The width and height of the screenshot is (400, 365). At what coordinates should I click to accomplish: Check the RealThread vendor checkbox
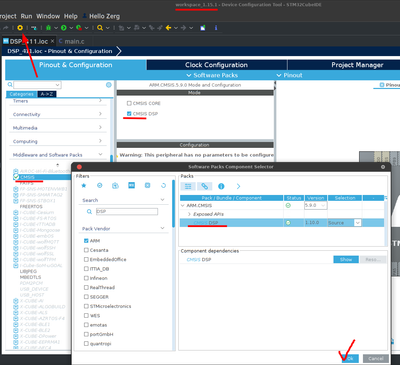86,287
